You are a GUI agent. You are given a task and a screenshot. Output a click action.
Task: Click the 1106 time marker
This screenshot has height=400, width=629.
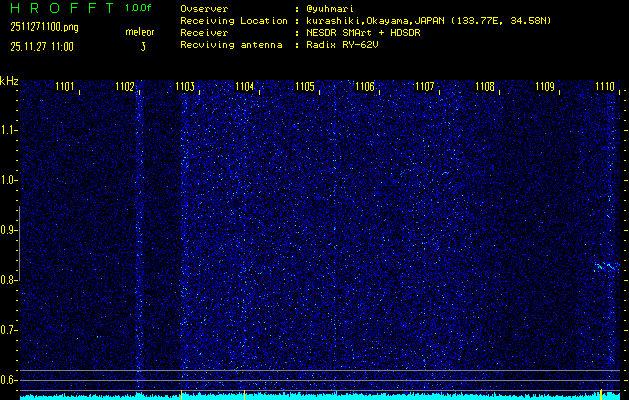tap(365, 87)
